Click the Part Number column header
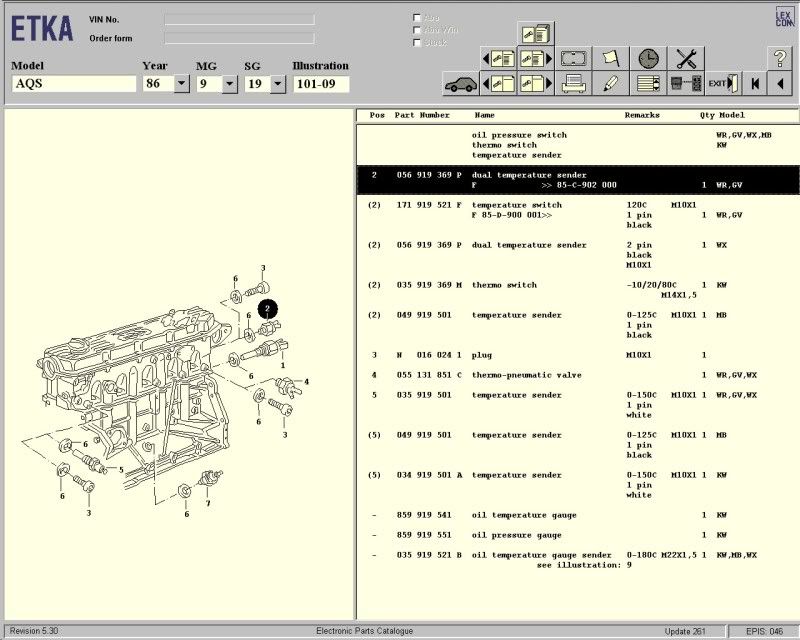 pos(421,115)
